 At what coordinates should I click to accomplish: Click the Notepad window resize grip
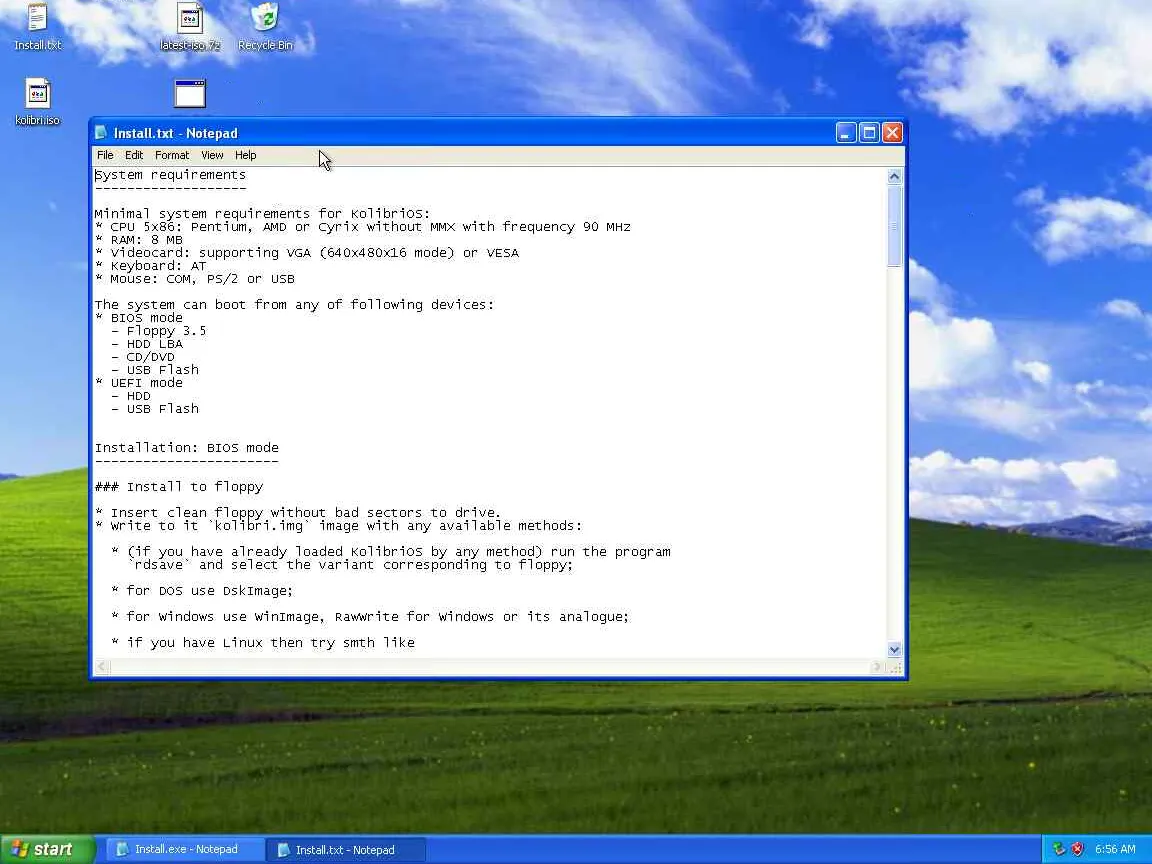click(895, 668)
